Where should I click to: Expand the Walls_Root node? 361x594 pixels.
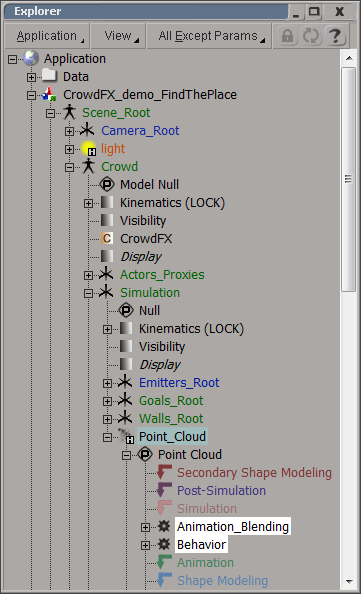[x=107, y=419]
